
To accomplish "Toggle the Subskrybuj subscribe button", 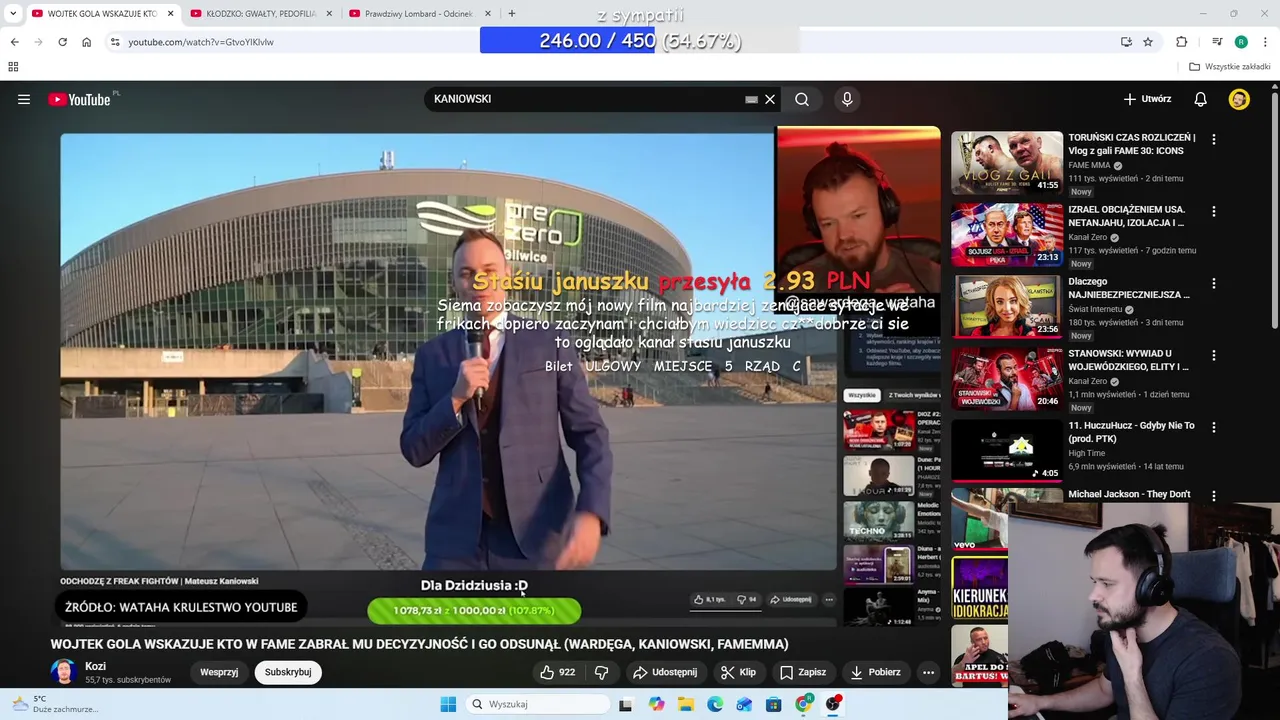I will [288, 672].
